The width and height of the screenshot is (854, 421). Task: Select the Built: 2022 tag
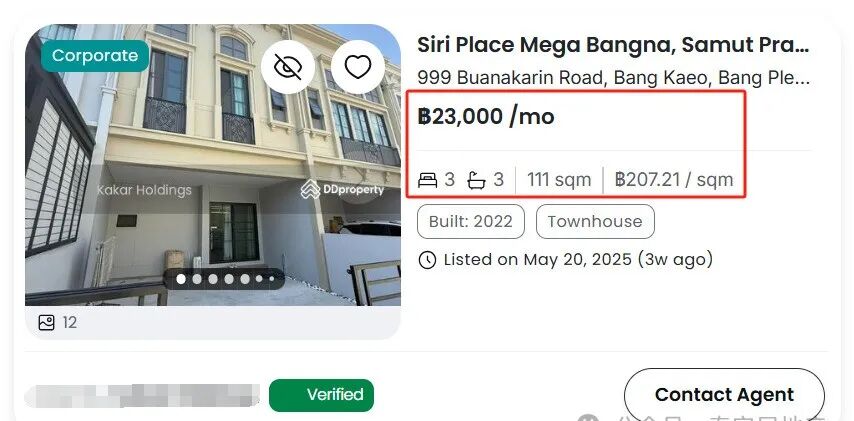click(470, 222)
